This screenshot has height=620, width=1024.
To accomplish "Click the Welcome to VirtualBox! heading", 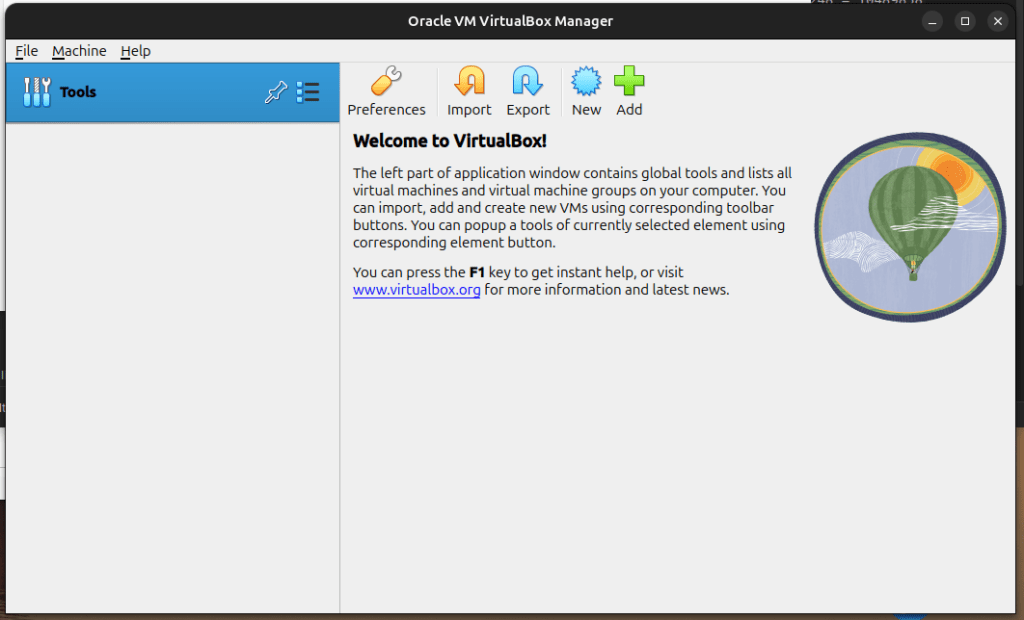I will pos(449,141).
